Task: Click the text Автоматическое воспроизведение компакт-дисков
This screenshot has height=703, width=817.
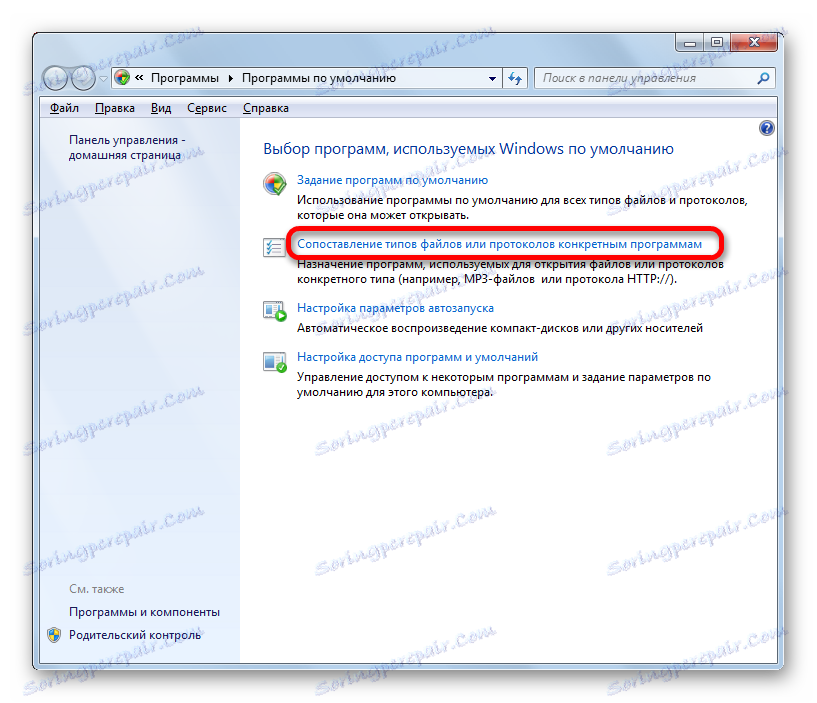Action: click(500, 328)
